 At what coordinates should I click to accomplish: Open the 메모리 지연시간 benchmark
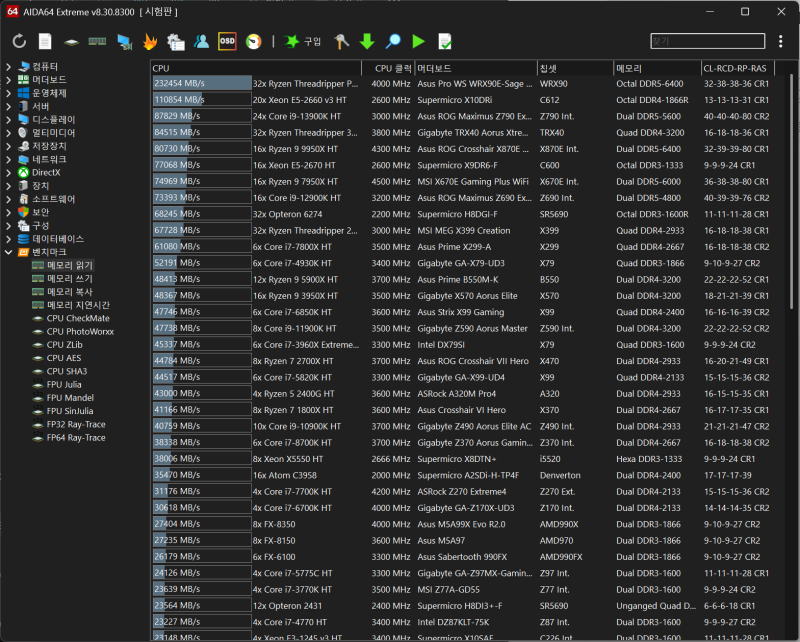coord(78,305)
